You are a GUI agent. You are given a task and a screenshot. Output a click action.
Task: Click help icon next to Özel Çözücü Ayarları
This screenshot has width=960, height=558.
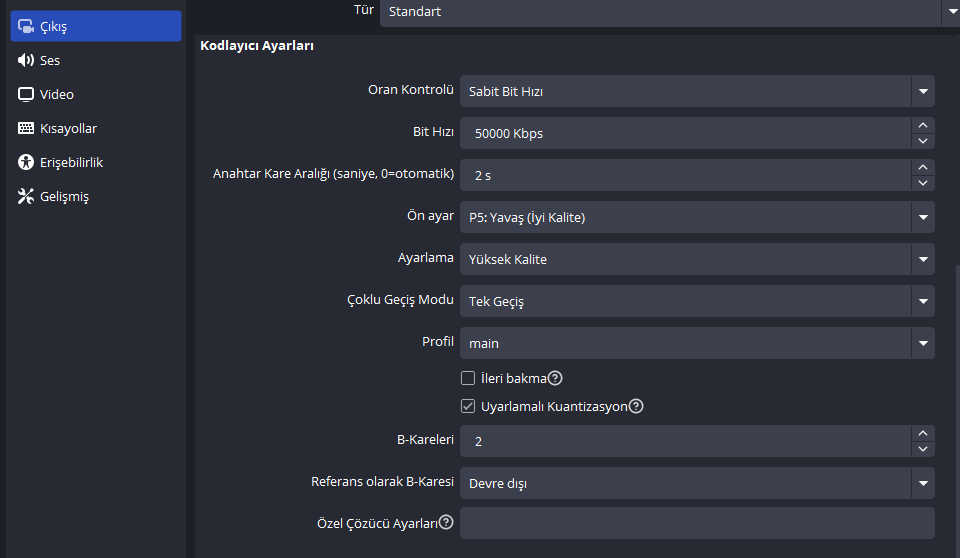[446, 522]
